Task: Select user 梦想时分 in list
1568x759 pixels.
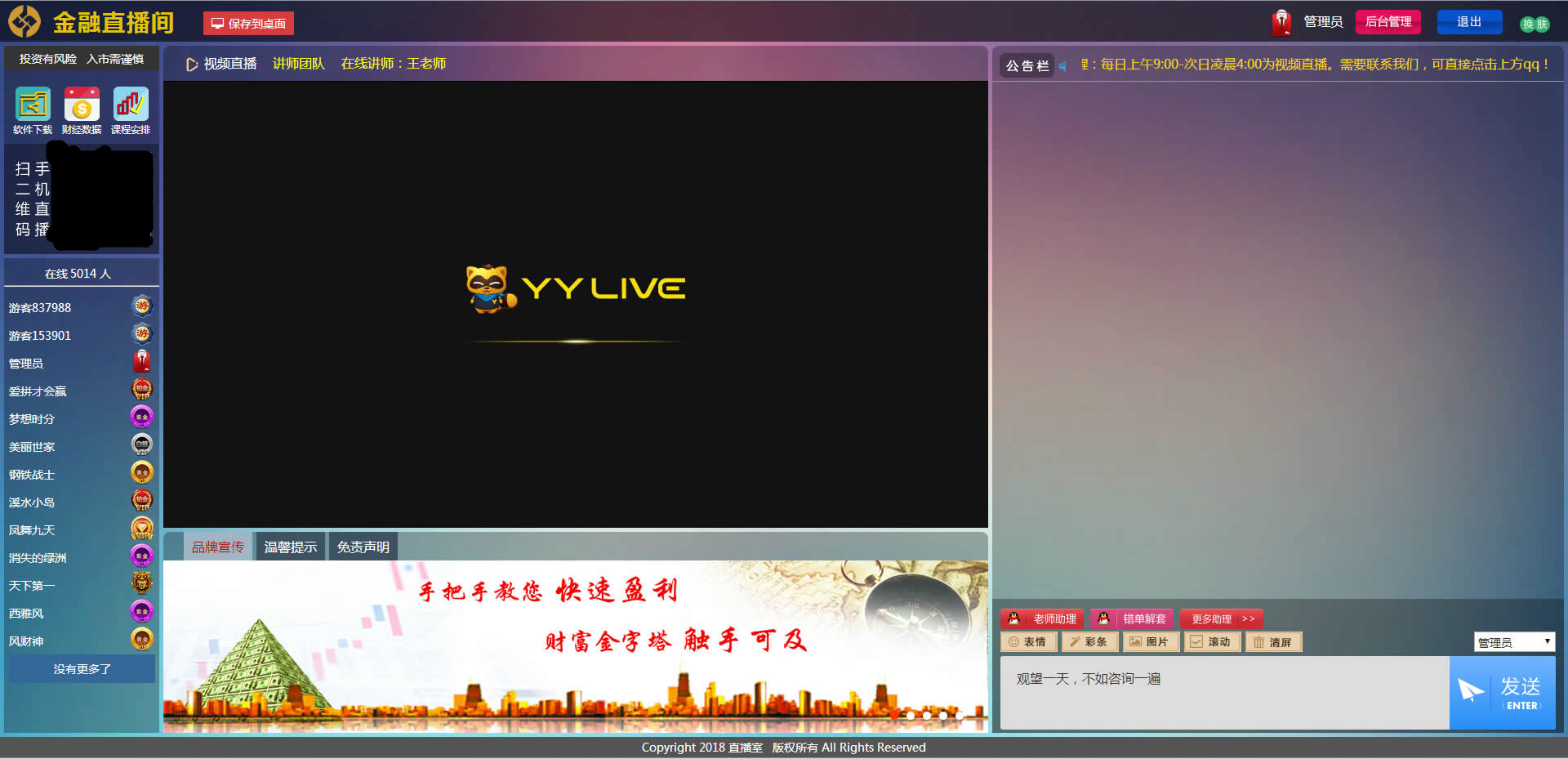Action: coord(32,419)
